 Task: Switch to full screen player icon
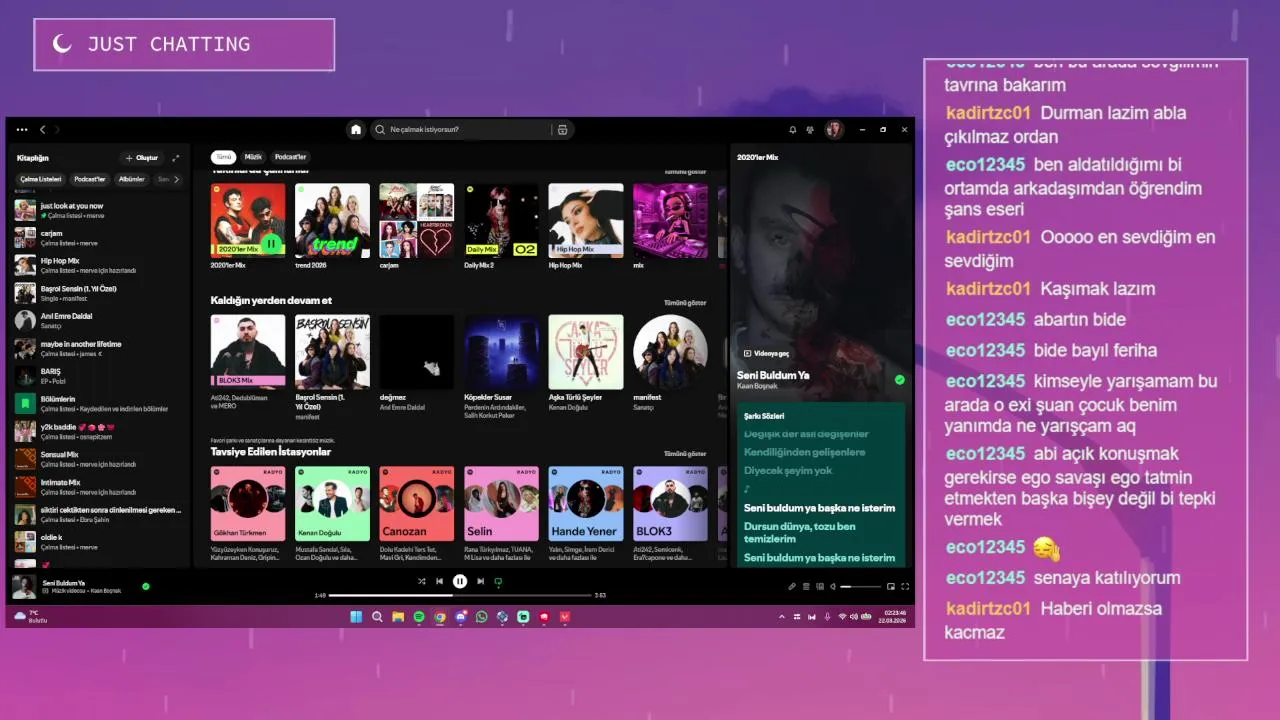coord(905,586)
